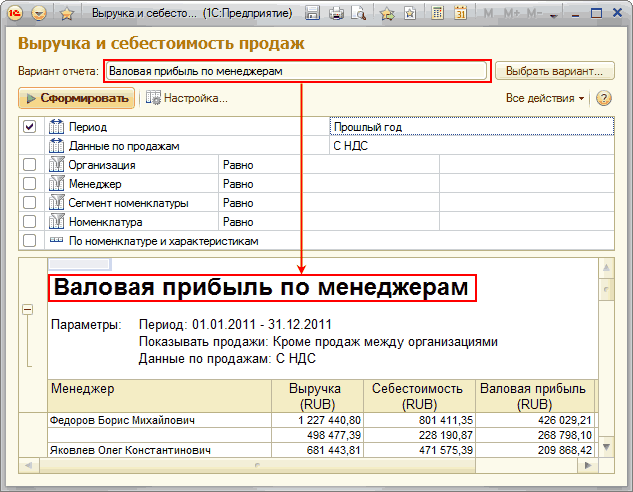The height and width of the screenshot is (492, 633).
Task: Click the Вариант отчета input field
Action: [x=296, y=71]
